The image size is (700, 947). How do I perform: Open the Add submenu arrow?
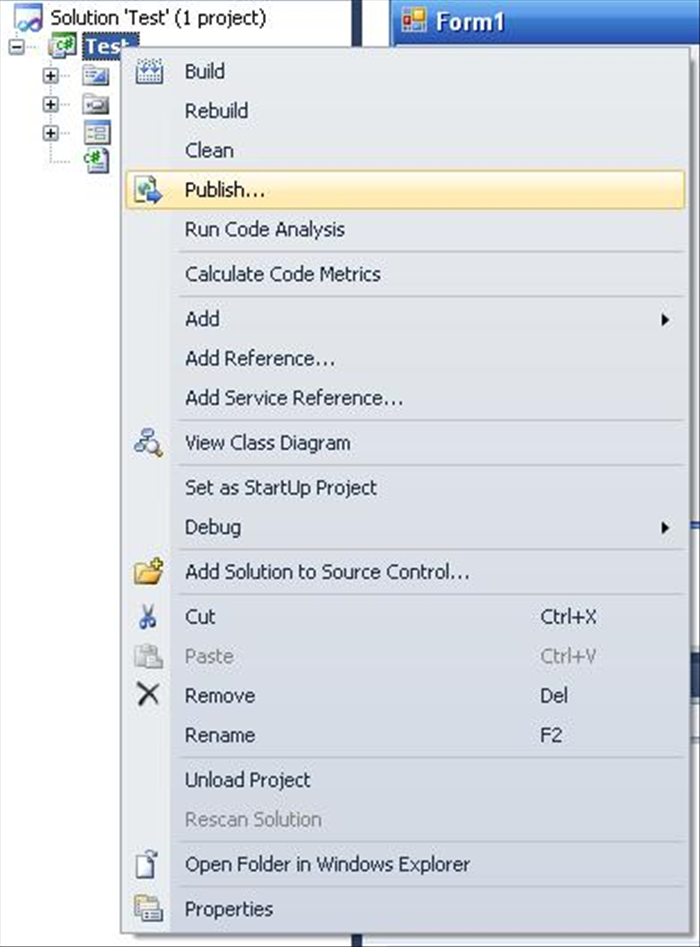pyautogui.click(x=665, y=319)
